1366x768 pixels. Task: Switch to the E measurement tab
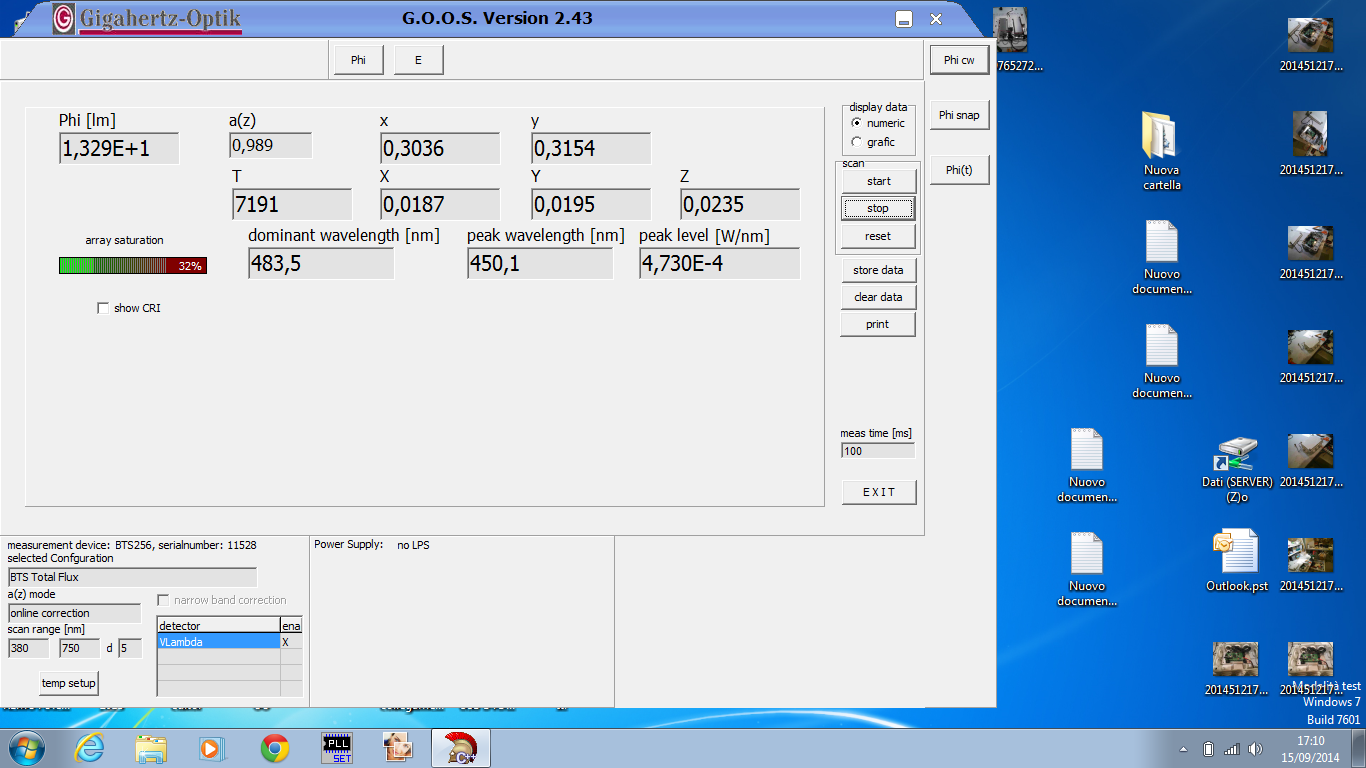point(418,60)
